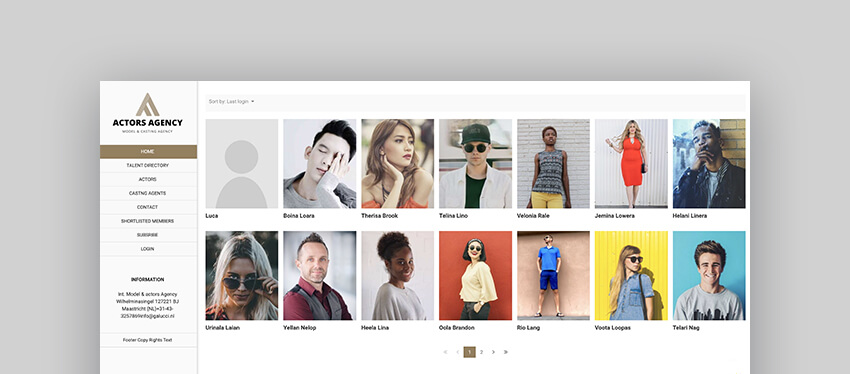
Task: Go to next page single-arrow icon
Action: [493, 352]
